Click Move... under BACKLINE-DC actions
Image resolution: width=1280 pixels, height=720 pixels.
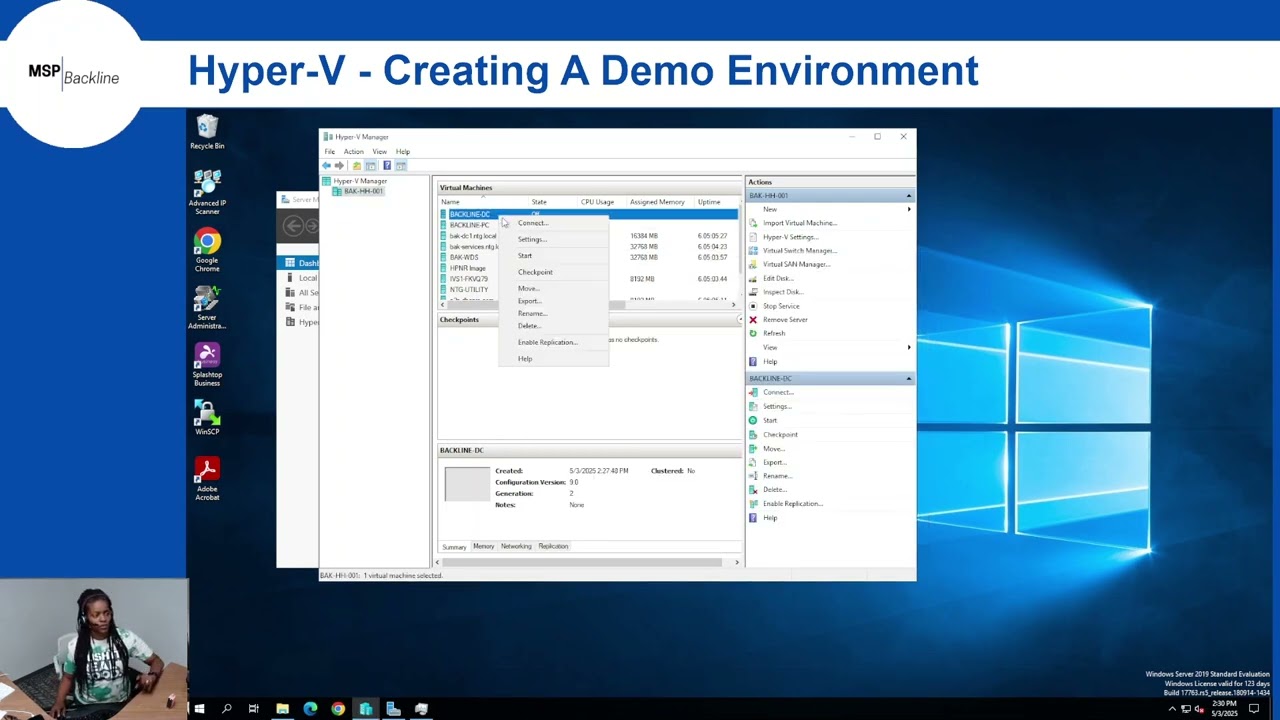(774, 448)
